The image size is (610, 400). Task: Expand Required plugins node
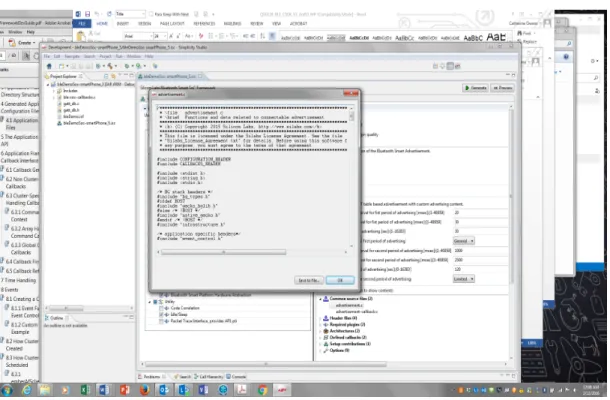point(321,325)
